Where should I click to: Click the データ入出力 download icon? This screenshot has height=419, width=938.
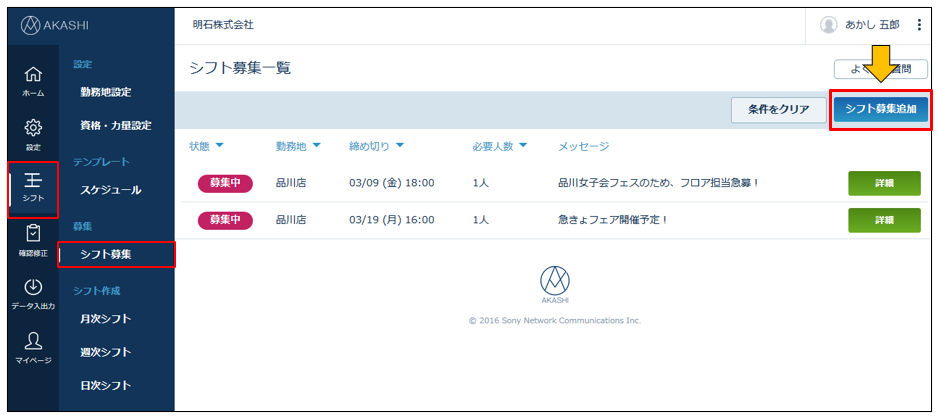point(33,292)
